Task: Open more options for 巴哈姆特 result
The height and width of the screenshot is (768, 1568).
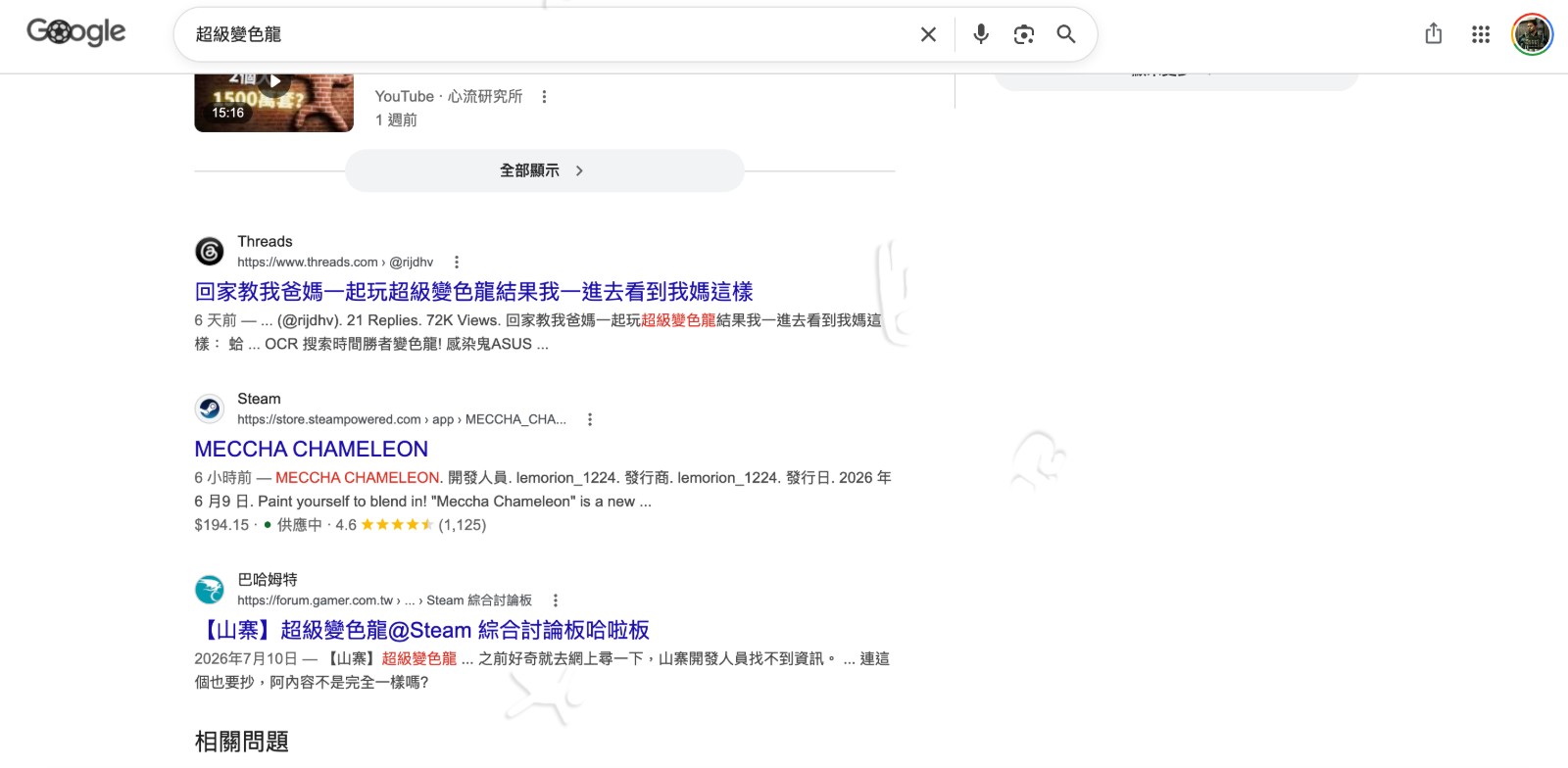Action: [x=556, y=600]
